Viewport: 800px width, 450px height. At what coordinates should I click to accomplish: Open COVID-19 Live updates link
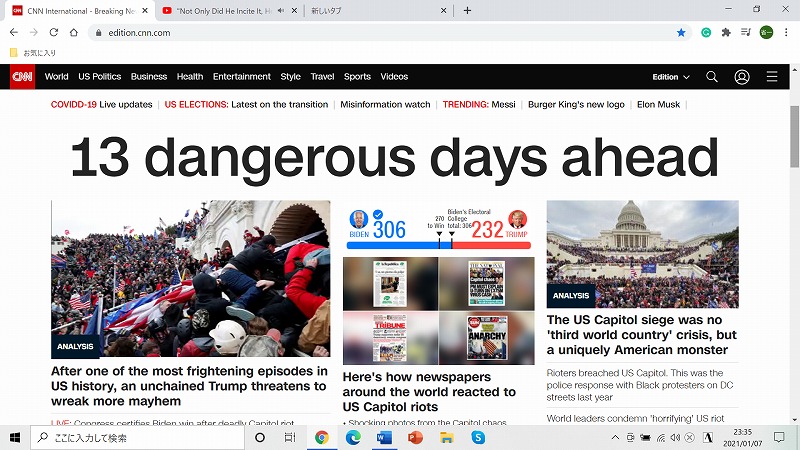pos(102,105)
